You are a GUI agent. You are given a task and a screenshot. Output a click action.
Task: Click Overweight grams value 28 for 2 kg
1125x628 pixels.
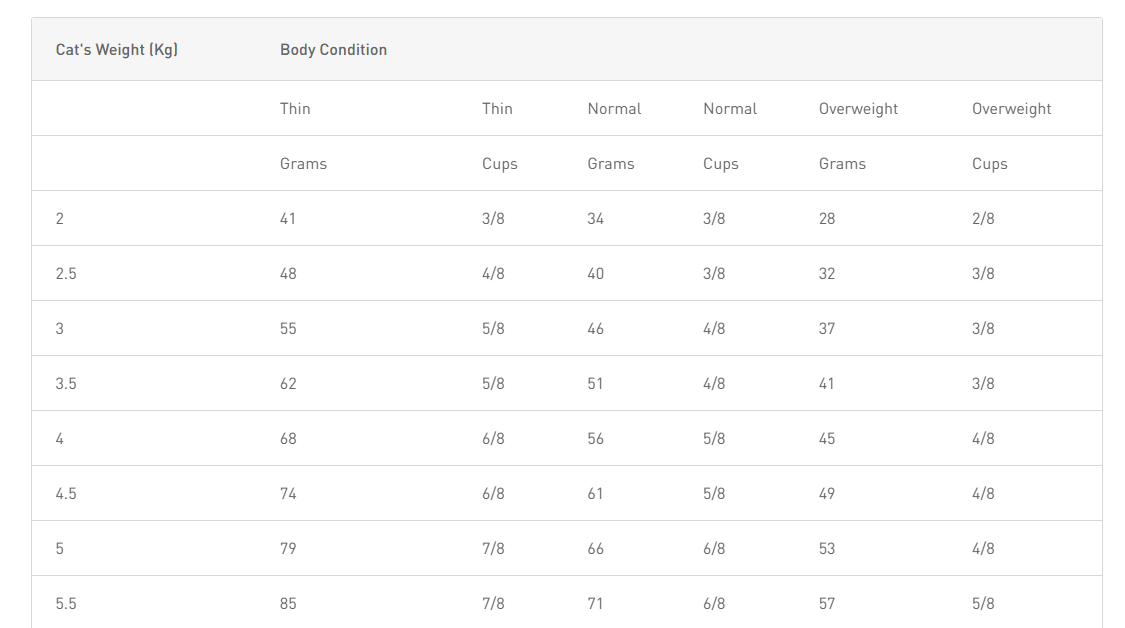click(x=827, y=219)
